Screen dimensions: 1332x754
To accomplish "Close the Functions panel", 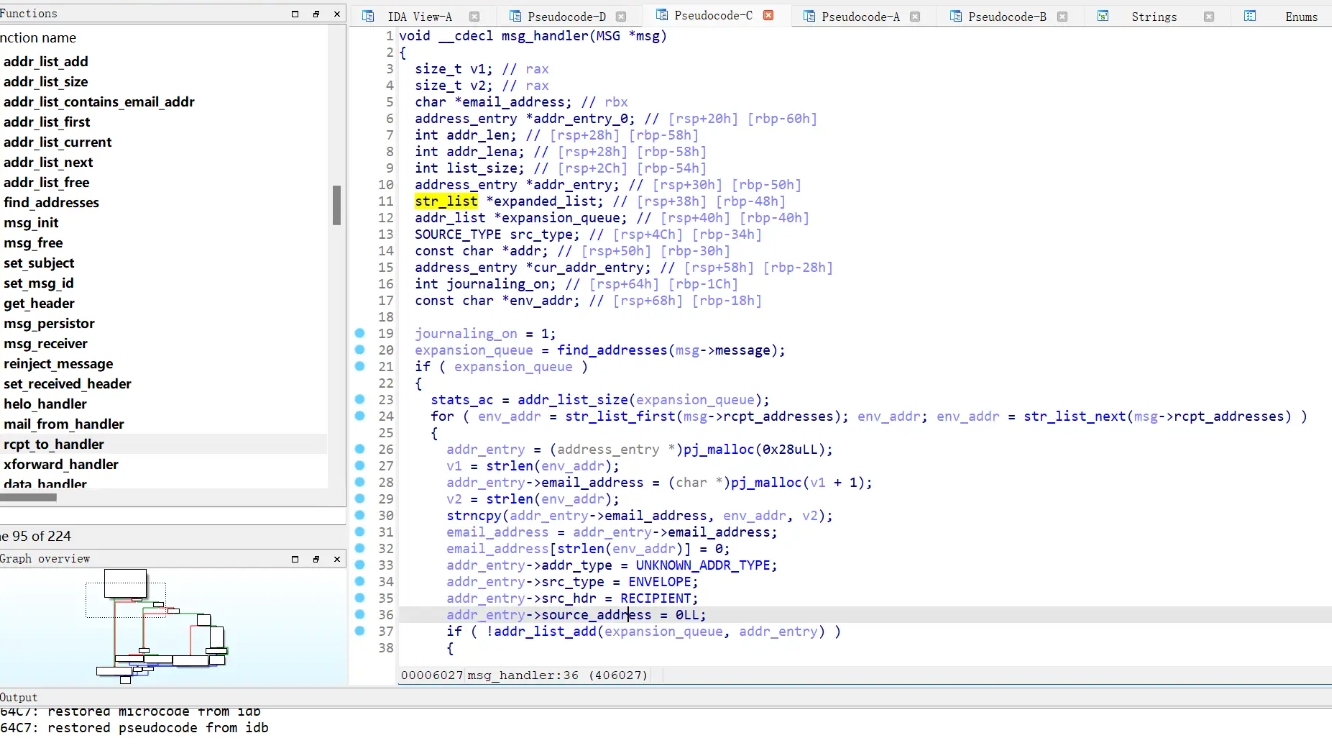I will (337, 14).
